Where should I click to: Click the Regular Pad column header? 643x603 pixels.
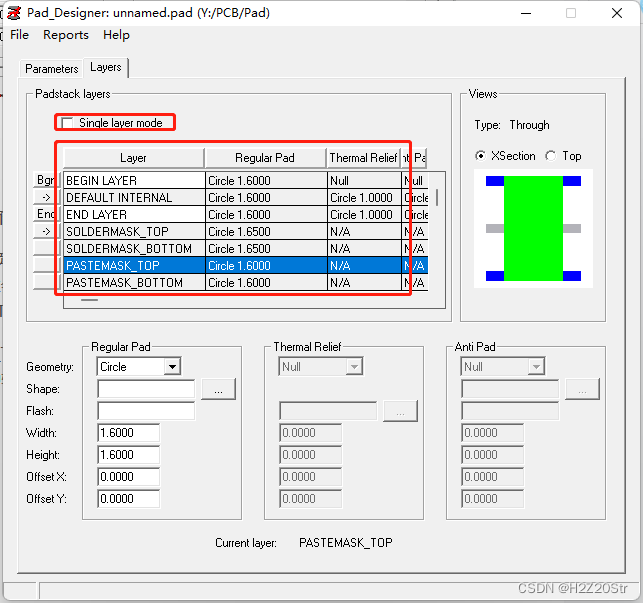tap(265, 158)
